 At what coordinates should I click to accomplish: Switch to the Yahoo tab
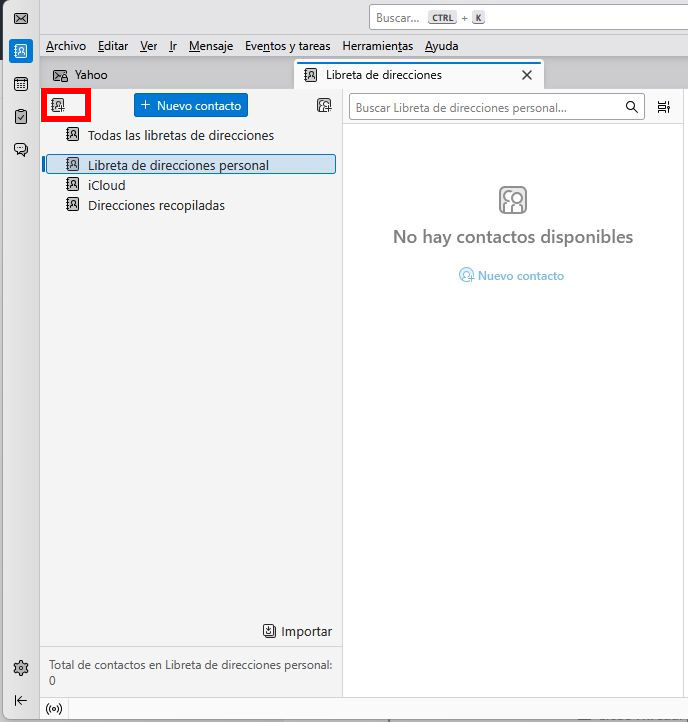tap(90, 75)
